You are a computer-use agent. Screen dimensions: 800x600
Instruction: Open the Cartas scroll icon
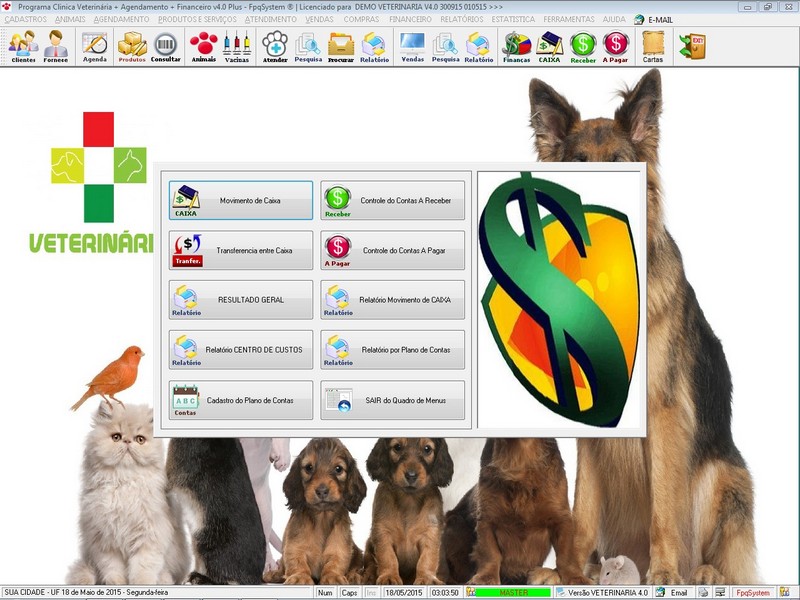[653, 46]
